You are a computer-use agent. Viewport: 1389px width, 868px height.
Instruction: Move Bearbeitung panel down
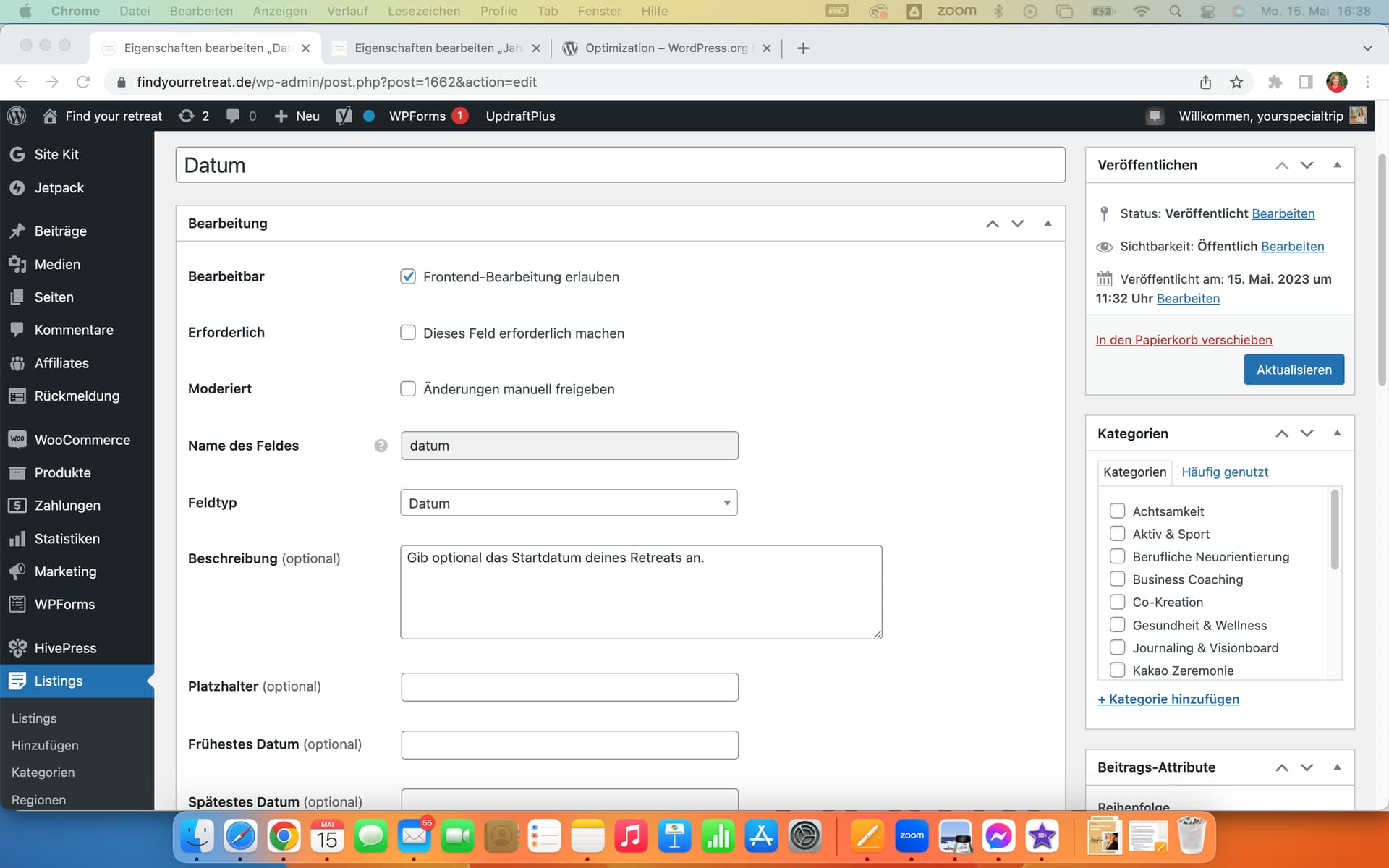pos(1018,224)
